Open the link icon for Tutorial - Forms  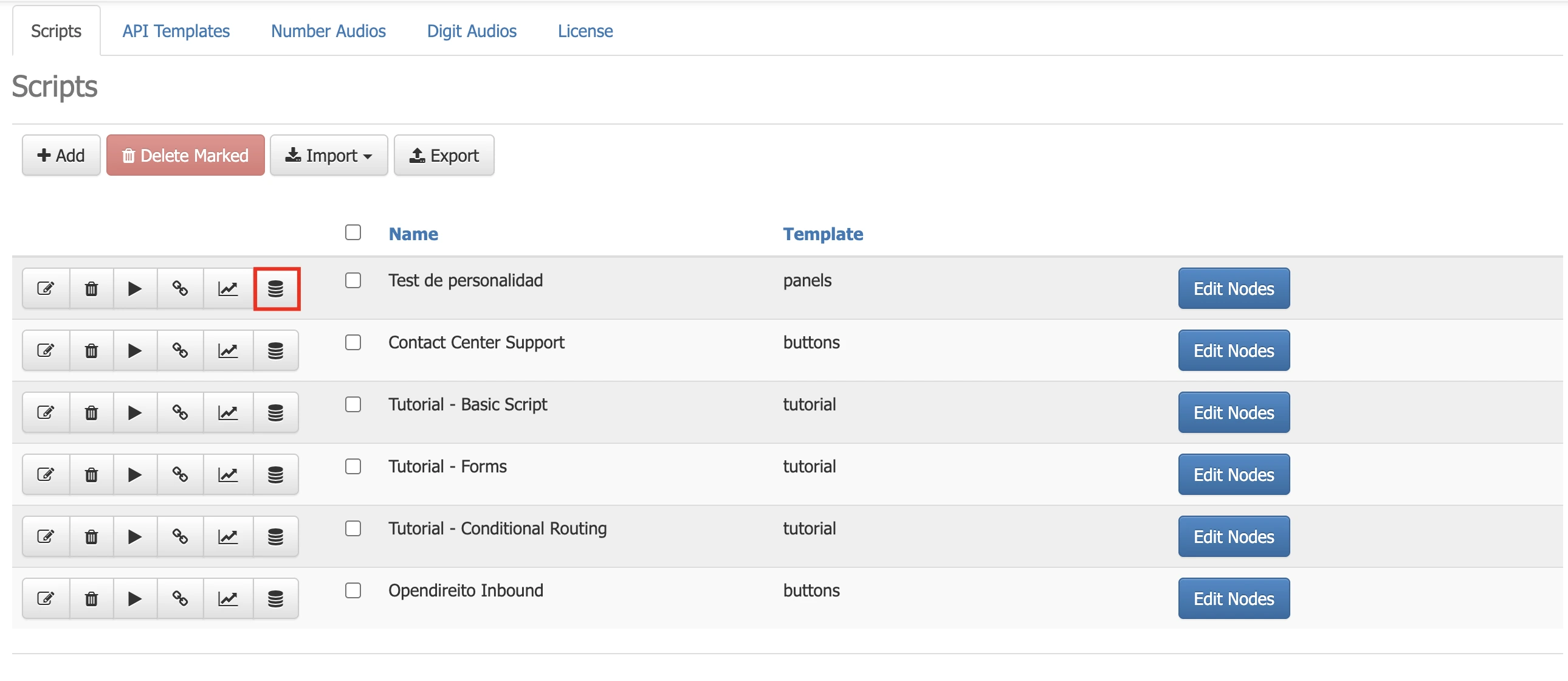(181, 474)
